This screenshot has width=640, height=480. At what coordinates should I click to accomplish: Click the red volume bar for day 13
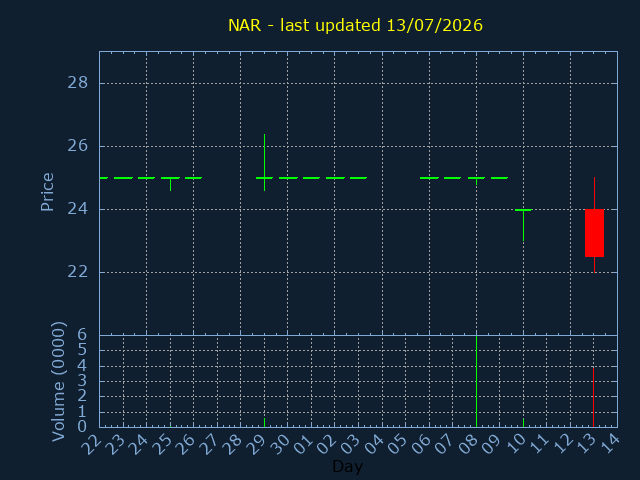[593, 398]
